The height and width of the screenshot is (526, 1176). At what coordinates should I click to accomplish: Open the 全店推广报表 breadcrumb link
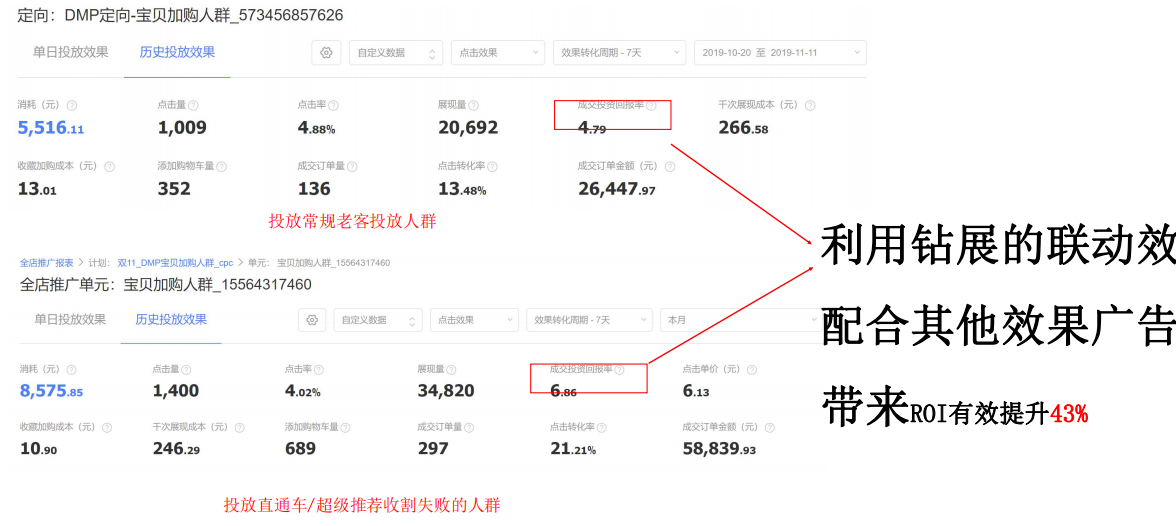click(x=46, y=263)
